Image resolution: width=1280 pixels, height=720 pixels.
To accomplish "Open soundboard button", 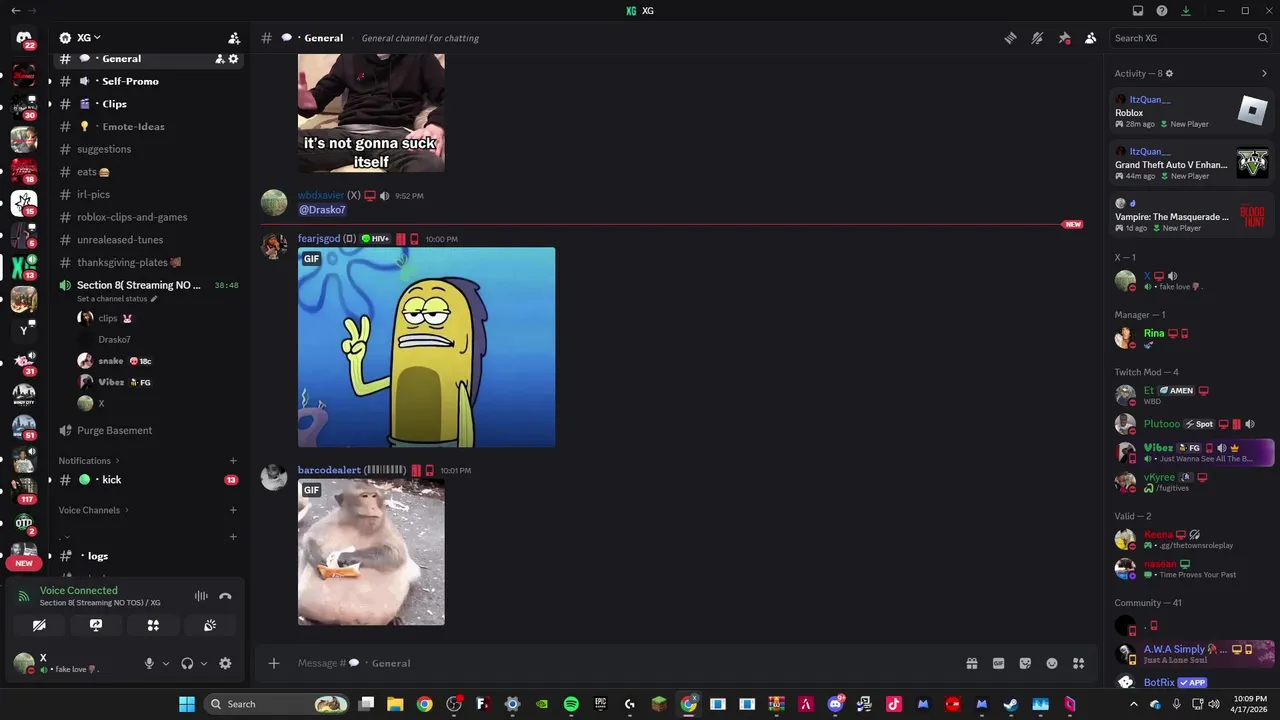I will tap(210, 625).
